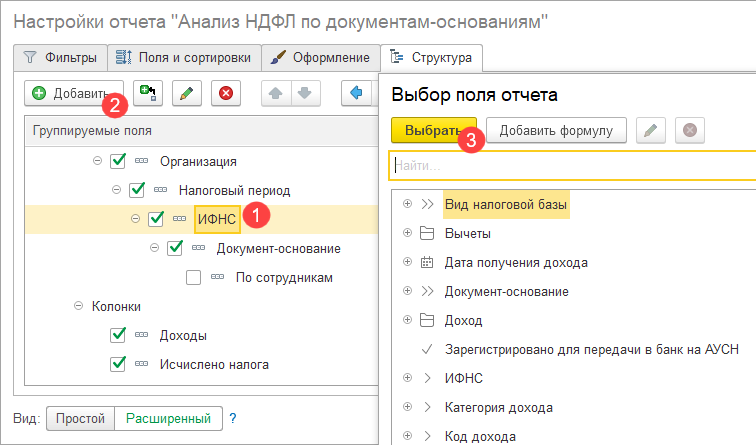
Task: Uncheck the Доходы column checkbox
Action: point(118,335)
